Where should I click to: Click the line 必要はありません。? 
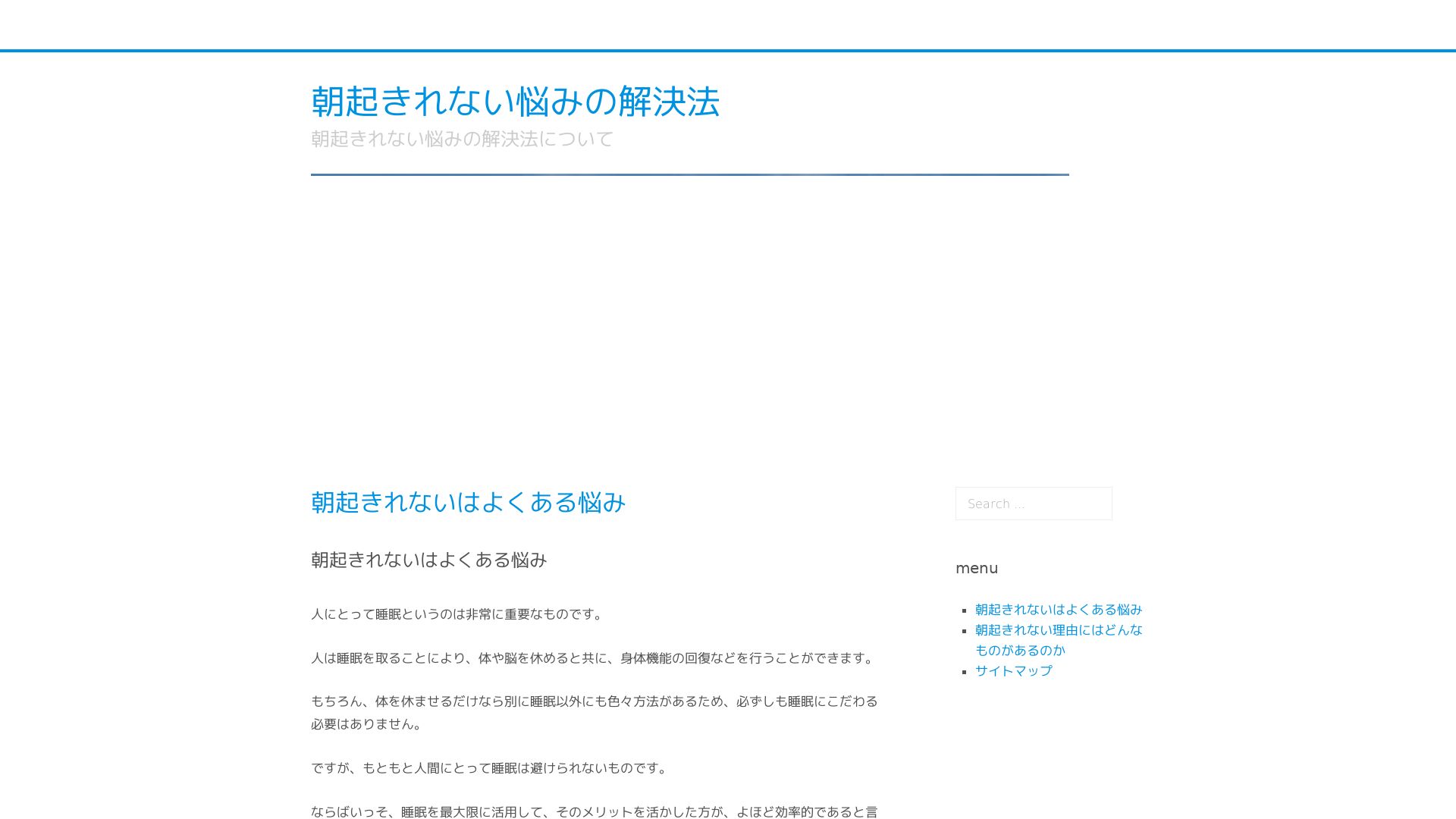pyautogui.click(x=368, y=724)
